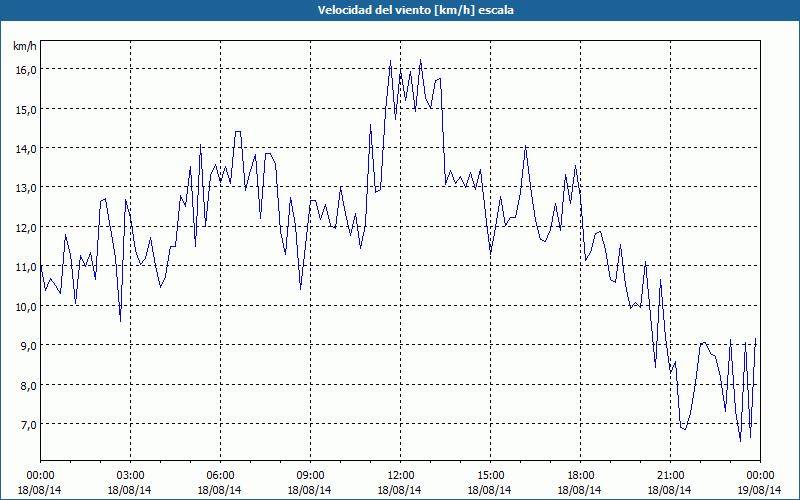Click the 03:00 time axis label

click(131, 476)
